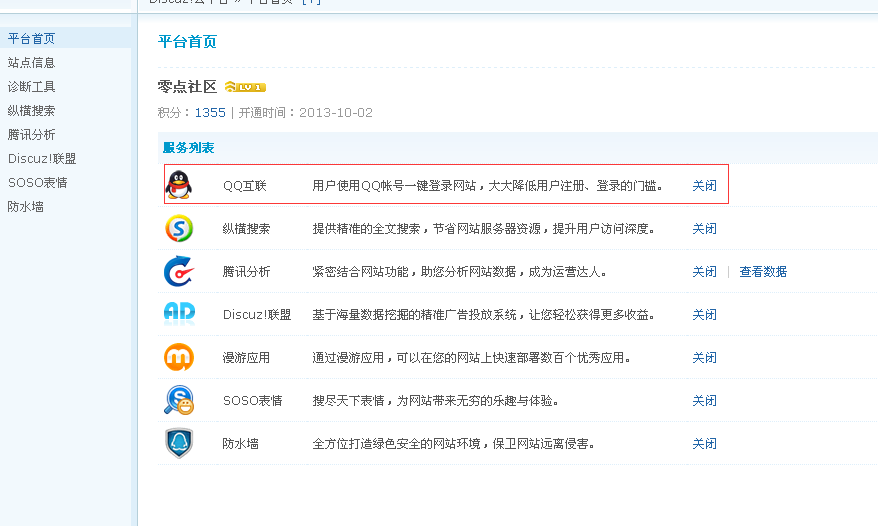Click the QQ penguin icon

[179, 185]
